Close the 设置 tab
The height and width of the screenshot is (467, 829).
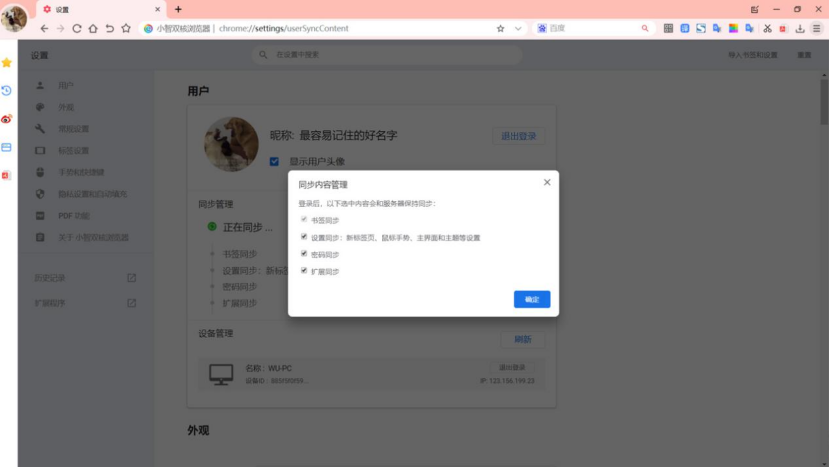click(x=158, y=10)
